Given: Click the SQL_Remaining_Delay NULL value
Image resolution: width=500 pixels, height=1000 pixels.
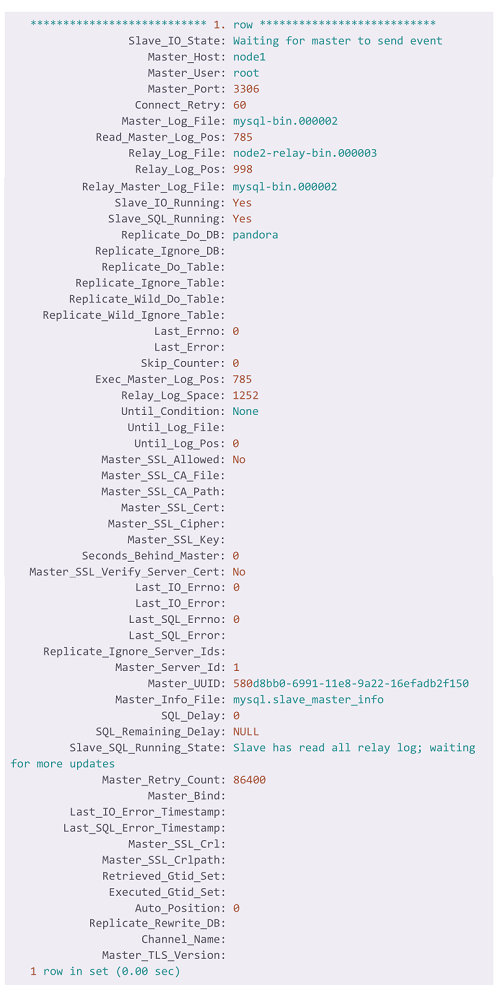Looking at the screenshot, I should point(246,732).
